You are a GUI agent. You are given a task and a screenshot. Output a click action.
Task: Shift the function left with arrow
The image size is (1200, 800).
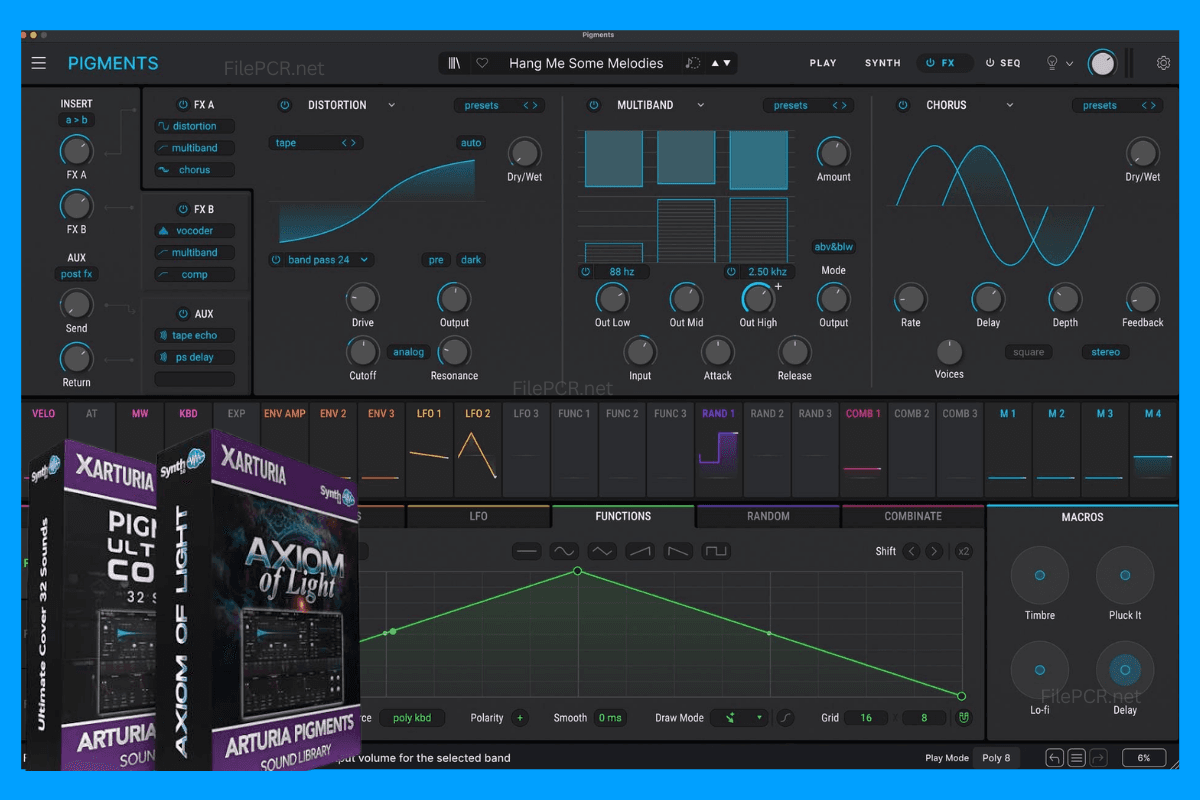911,551
